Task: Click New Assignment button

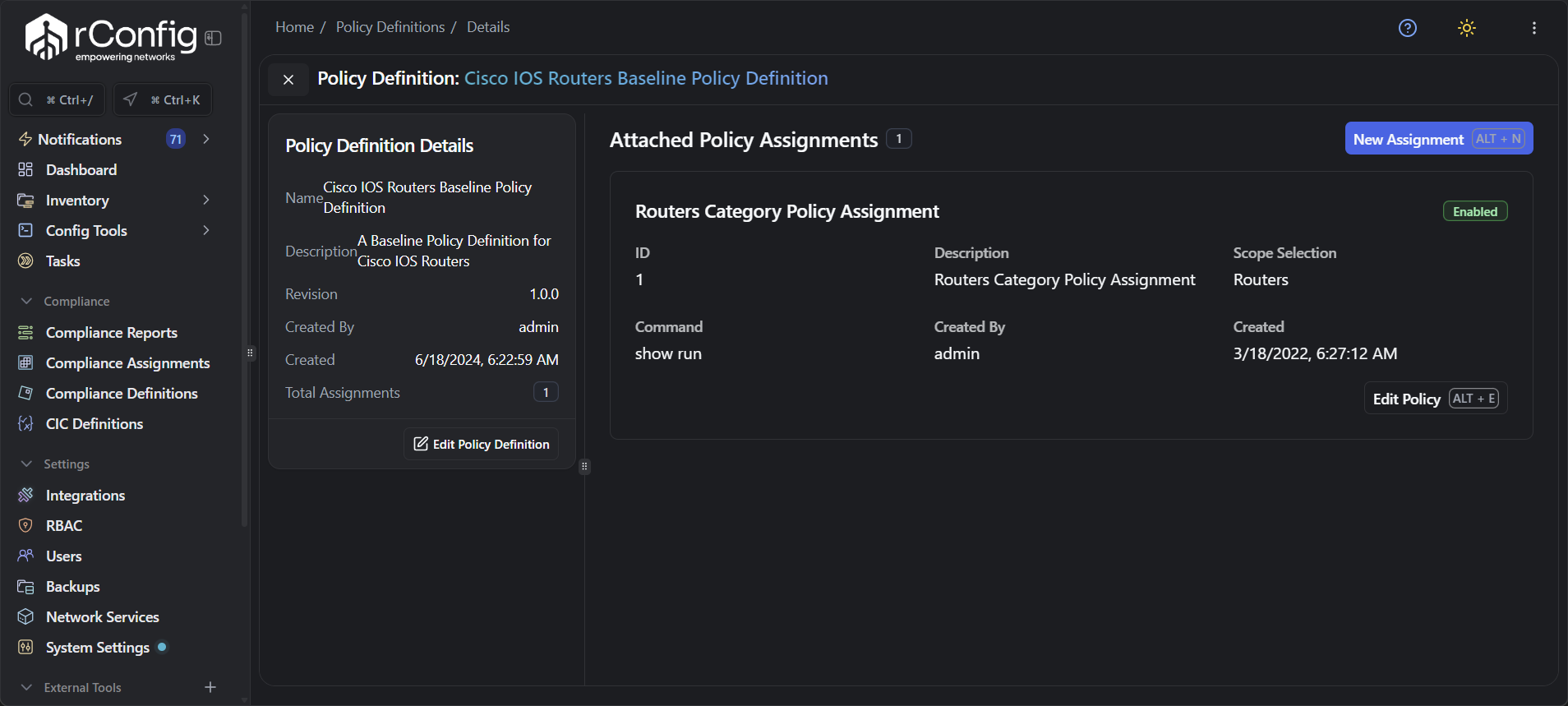Action: pyautogui.click(x=1439, y=139)
